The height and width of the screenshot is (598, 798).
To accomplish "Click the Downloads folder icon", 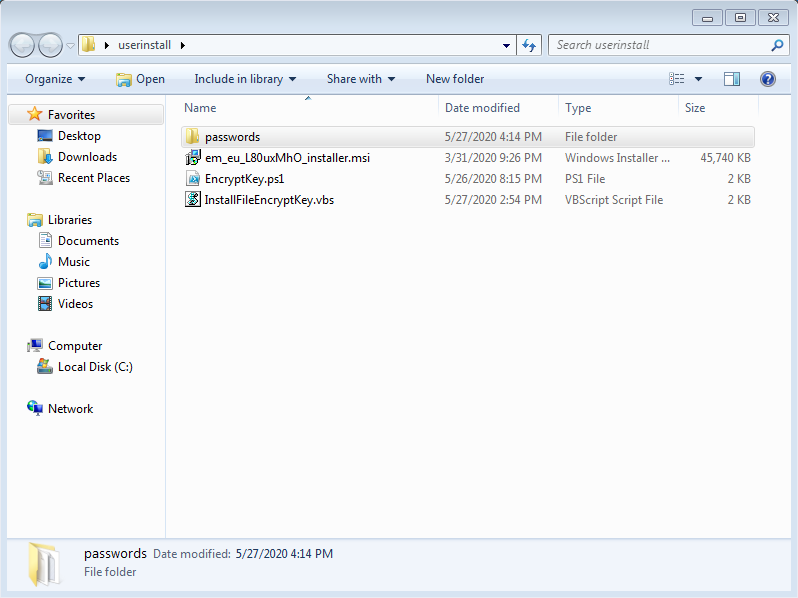I will pos(45,156).
